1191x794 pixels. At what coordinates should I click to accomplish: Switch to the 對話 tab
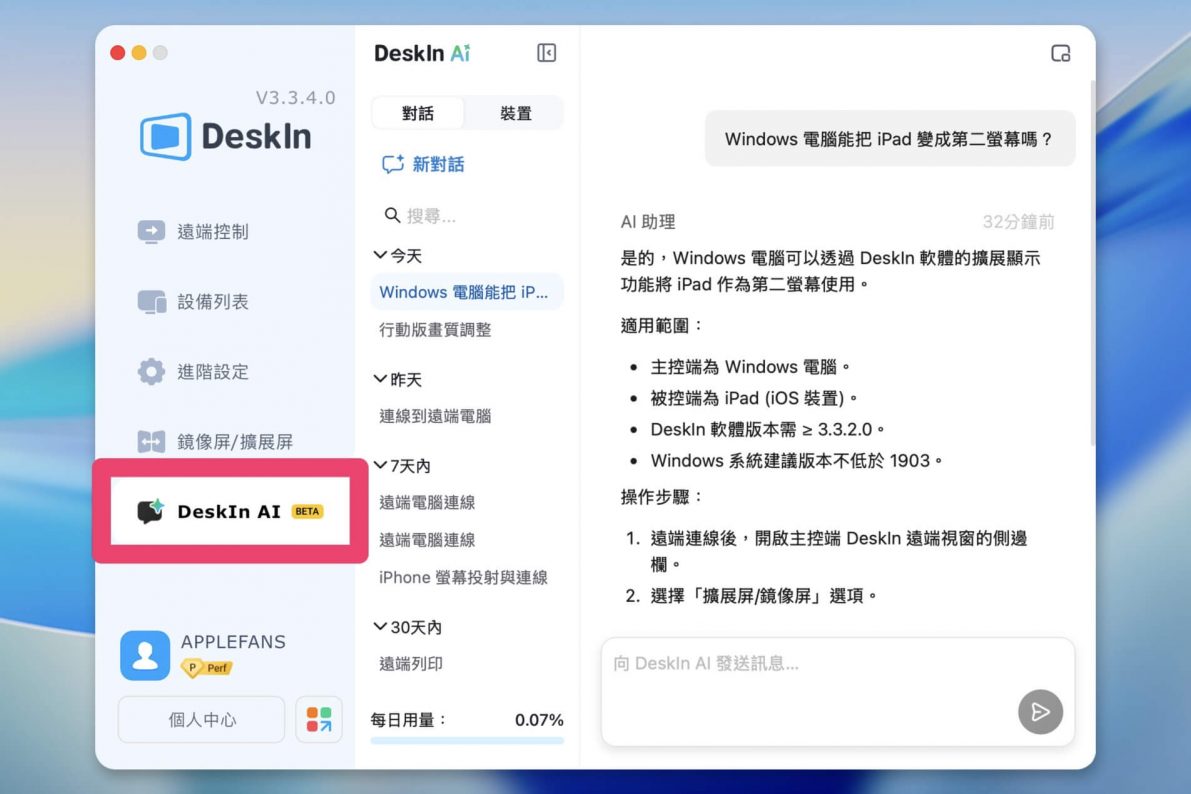coord(418,113)
